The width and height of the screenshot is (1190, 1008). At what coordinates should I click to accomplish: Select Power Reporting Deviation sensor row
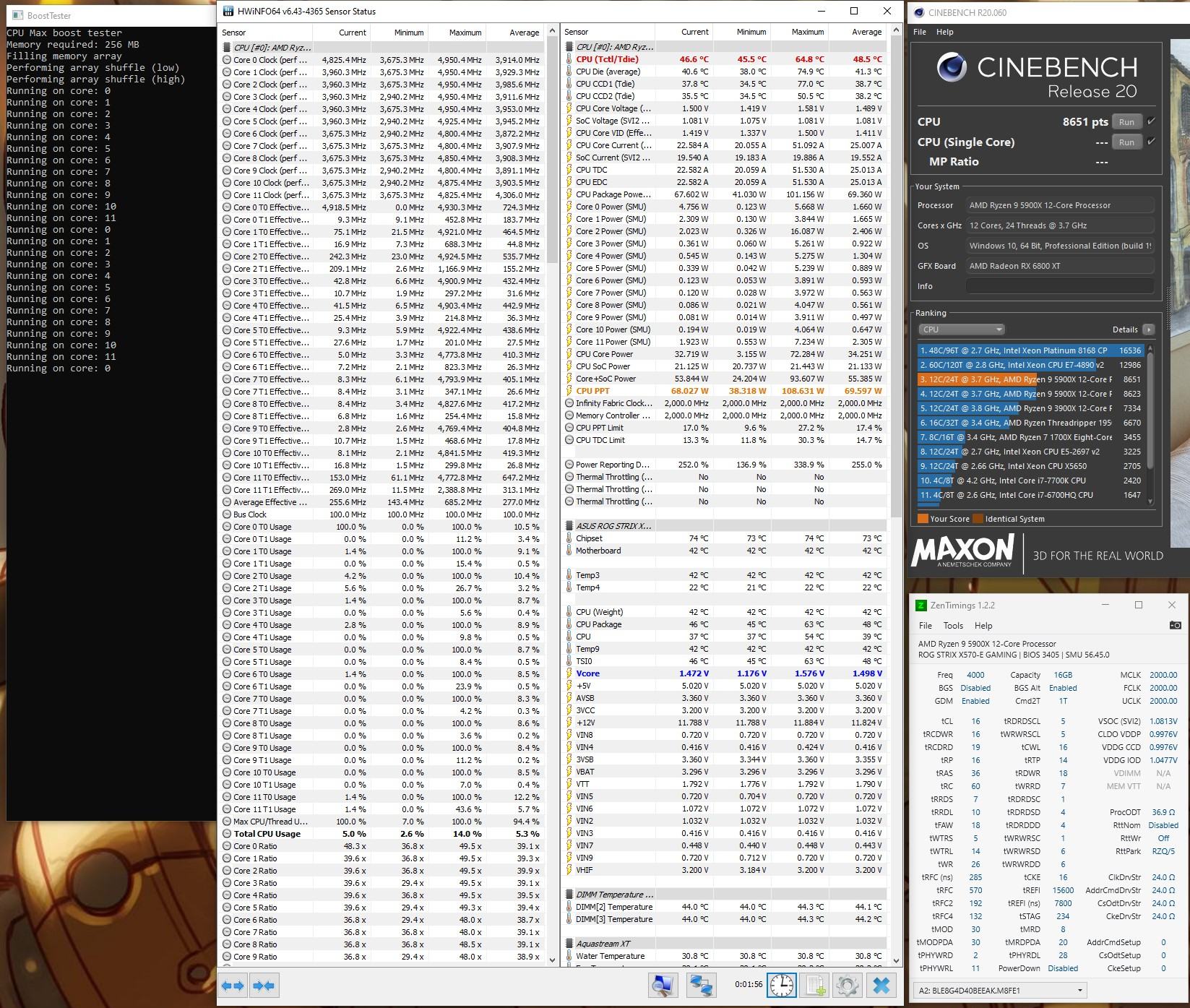725,465
